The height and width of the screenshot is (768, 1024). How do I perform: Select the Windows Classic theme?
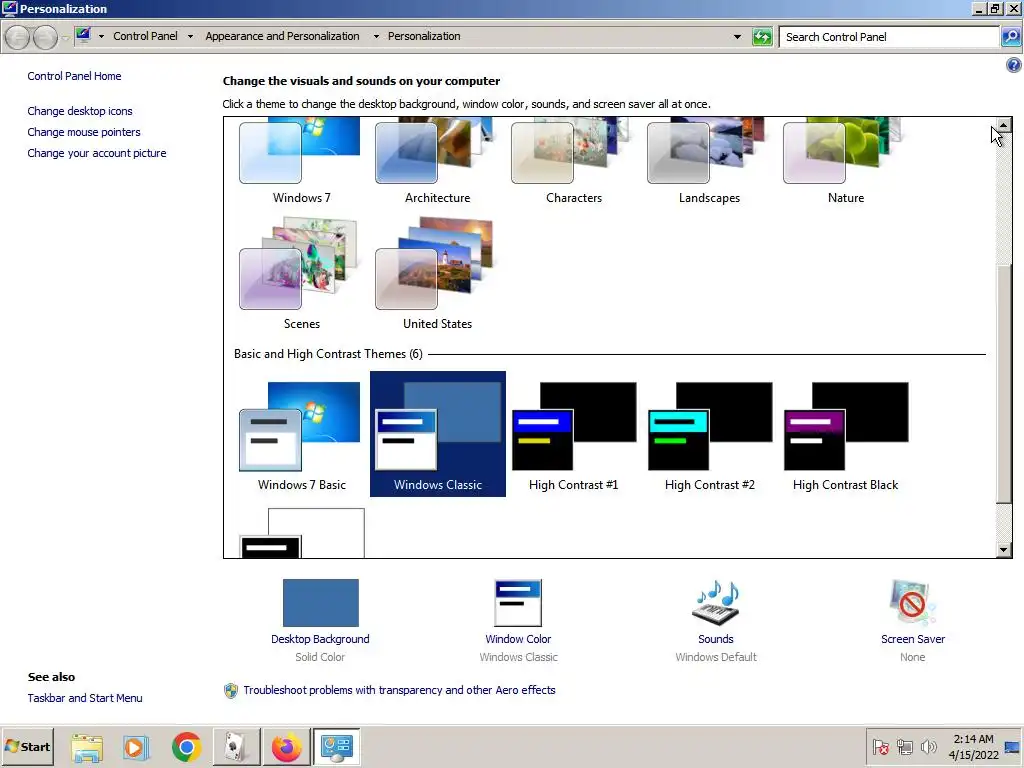point(438,434)
